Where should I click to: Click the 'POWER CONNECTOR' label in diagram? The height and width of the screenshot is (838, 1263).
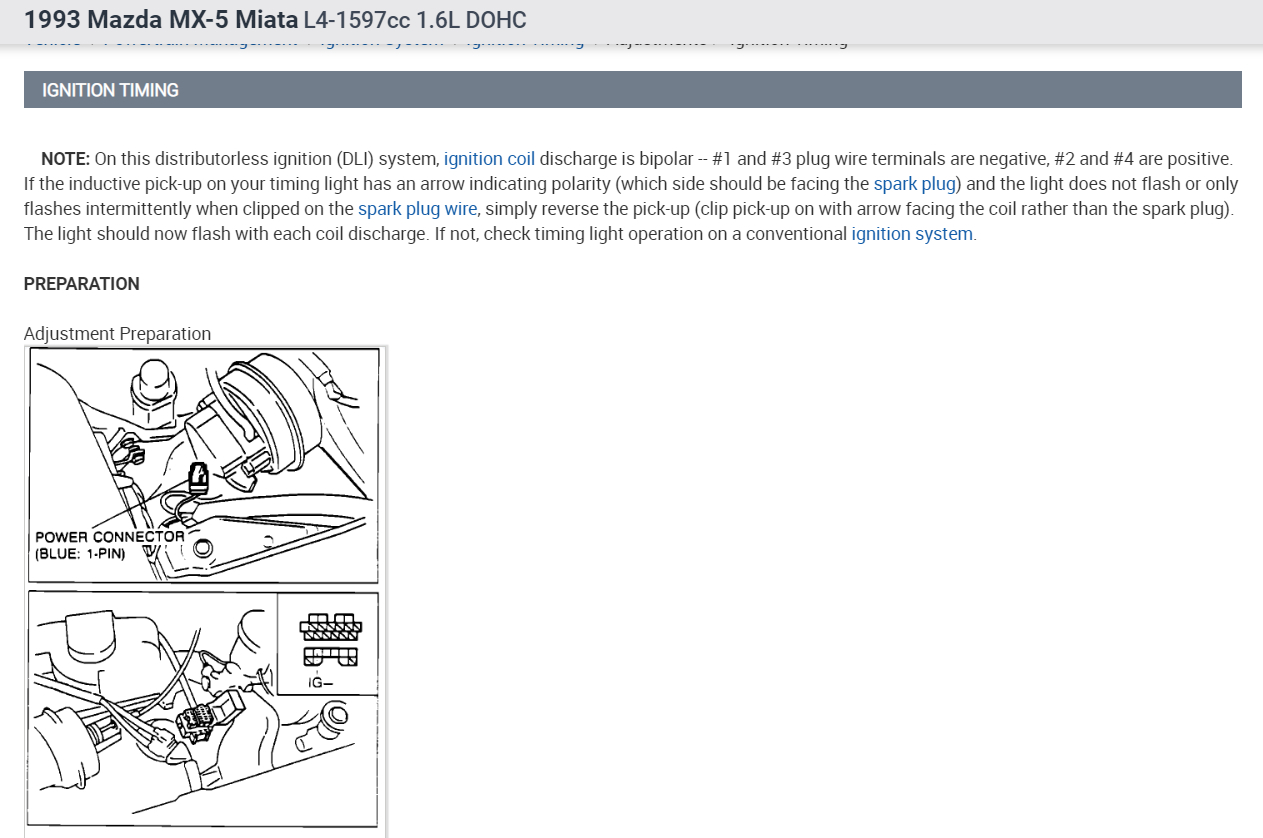pyautogui.click(x=110, y=537)
